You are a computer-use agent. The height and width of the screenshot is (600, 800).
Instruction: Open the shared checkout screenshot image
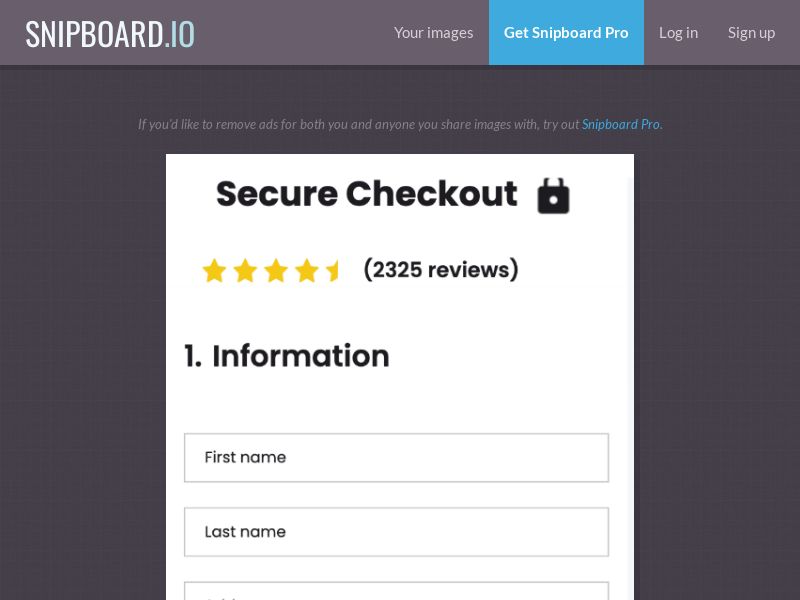[x=400, y=377]
